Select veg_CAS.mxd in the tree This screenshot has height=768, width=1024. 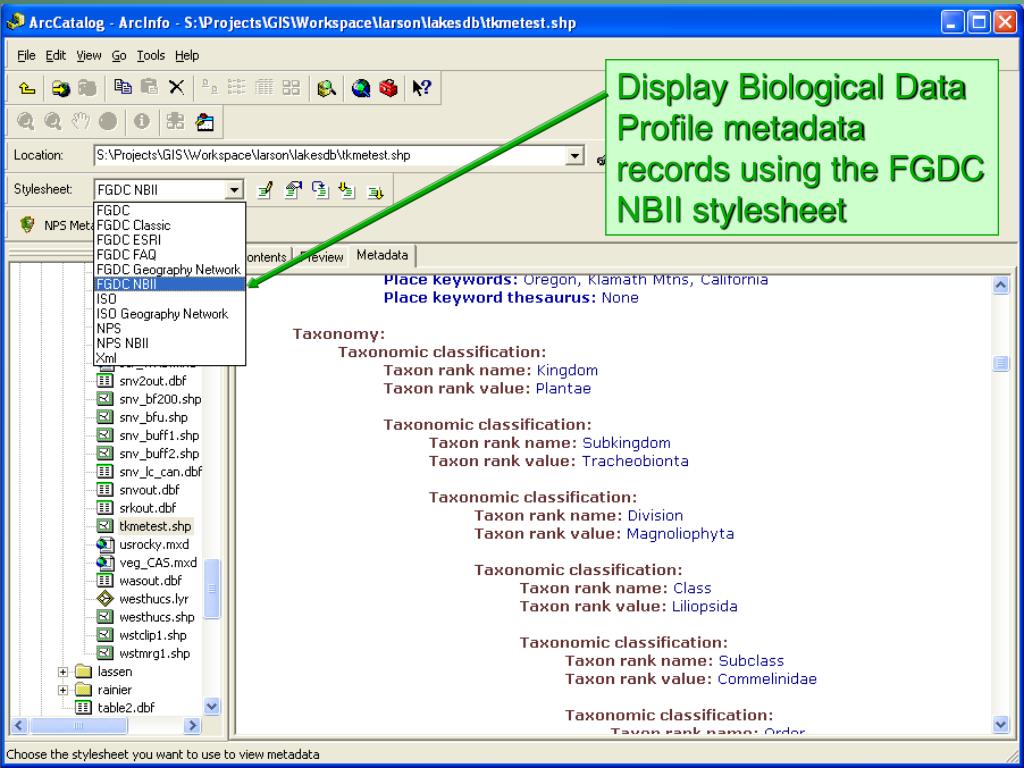158,562
